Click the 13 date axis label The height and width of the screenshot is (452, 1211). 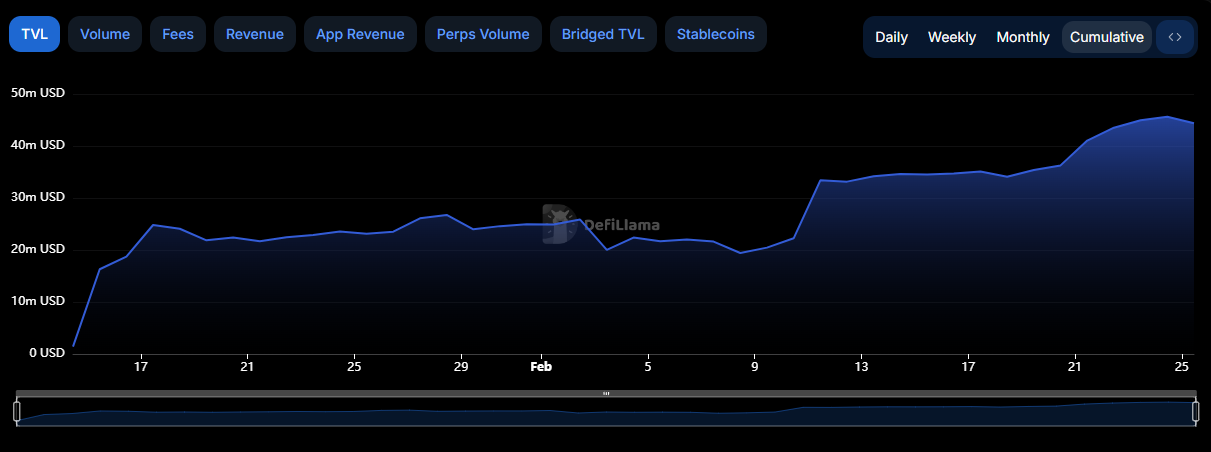coord(861,367)
